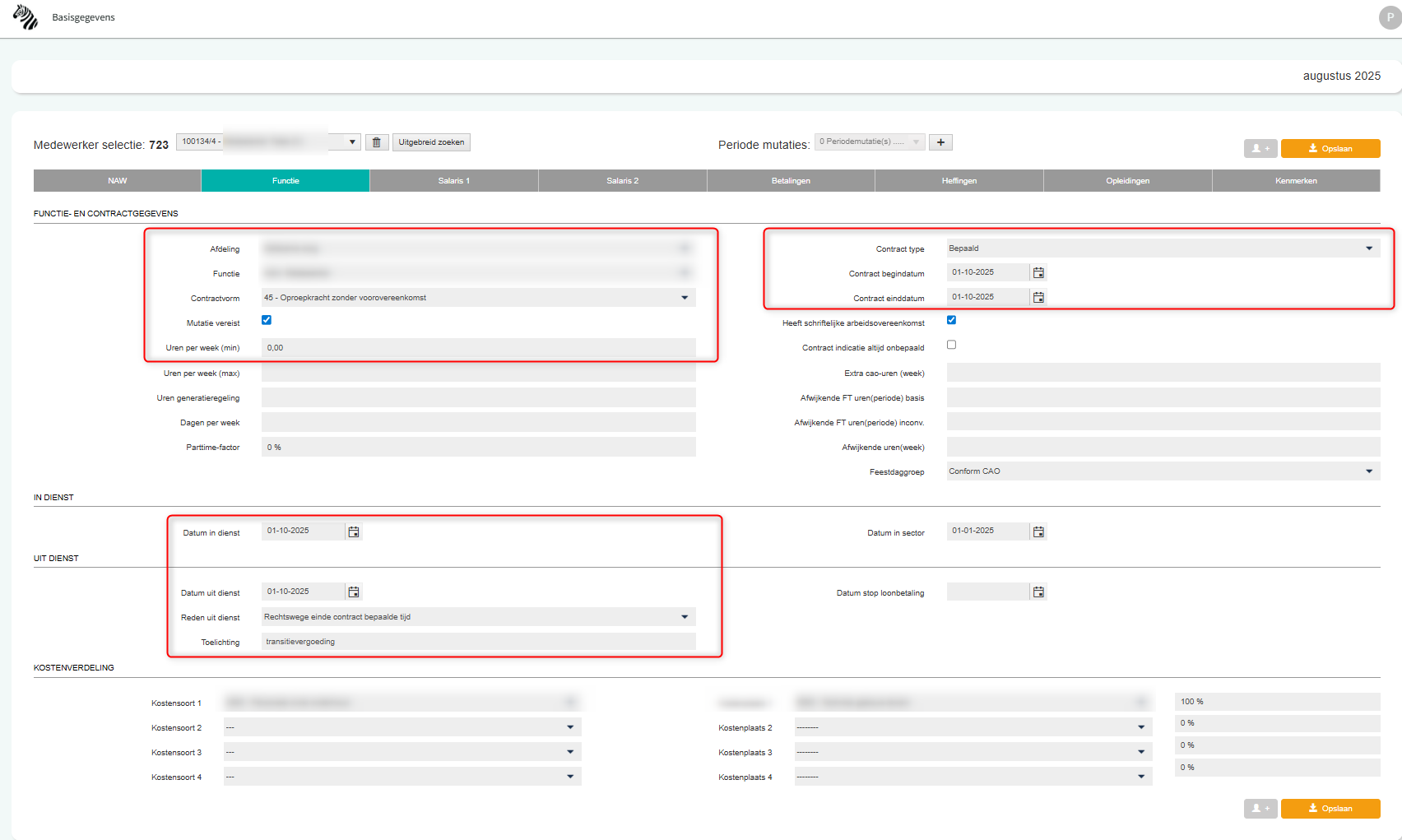The height and width of the screenshot is (840, 1402).
Task: Switch to the Salaris 1 tab
Action: [x=454, y=181]
